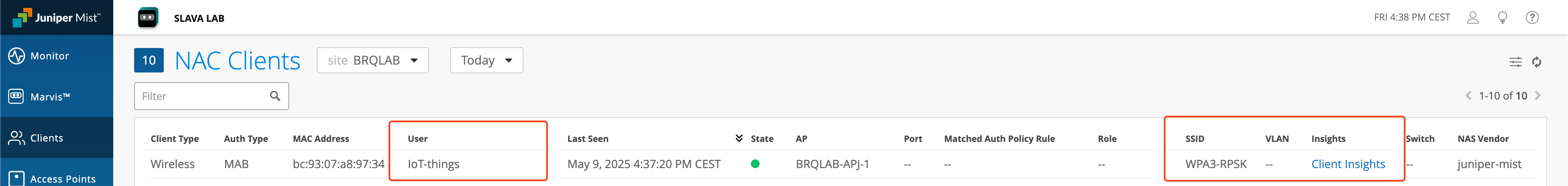Click the lightbulb what's new icon

coord(1502,18)
